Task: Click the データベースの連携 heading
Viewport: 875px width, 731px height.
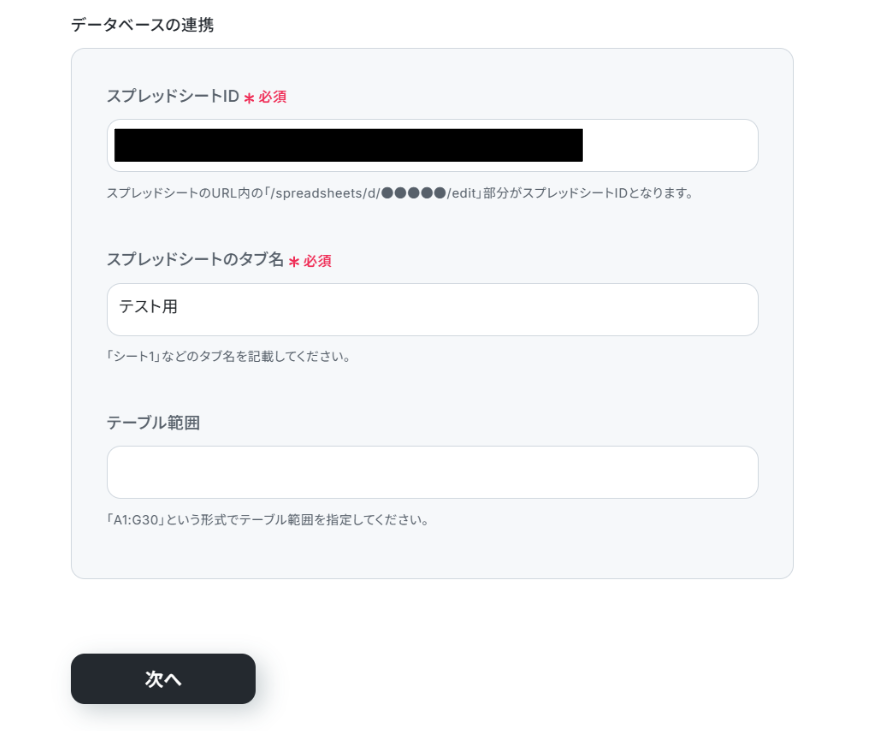Action: 142,25
